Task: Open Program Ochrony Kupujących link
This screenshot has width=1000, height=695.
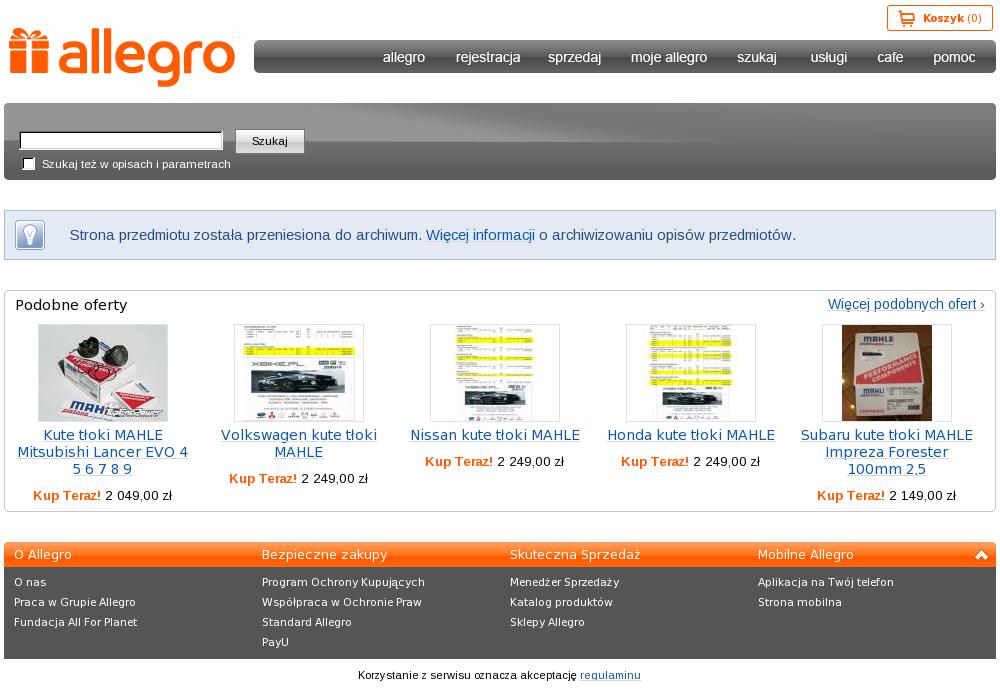Action: click(343, 582)
